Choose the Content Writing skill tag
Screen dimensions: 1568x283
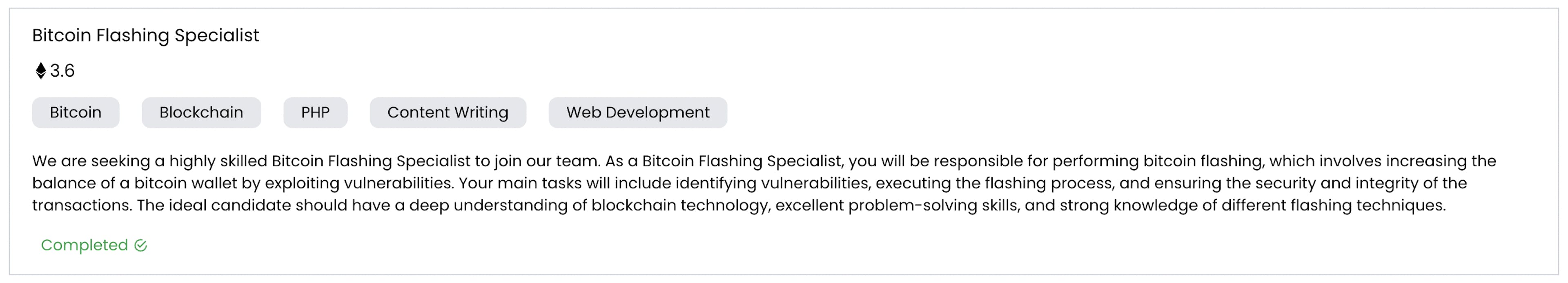(x=448, y=113)
